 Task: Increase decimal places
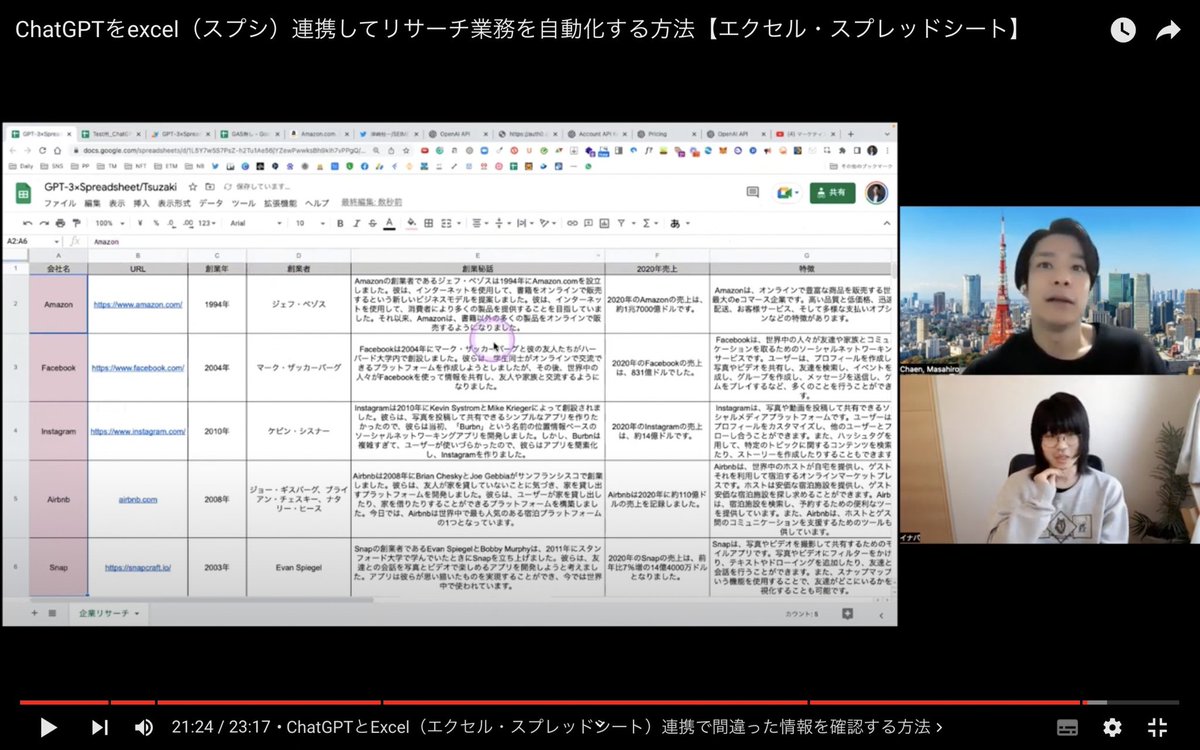(189, 223)
